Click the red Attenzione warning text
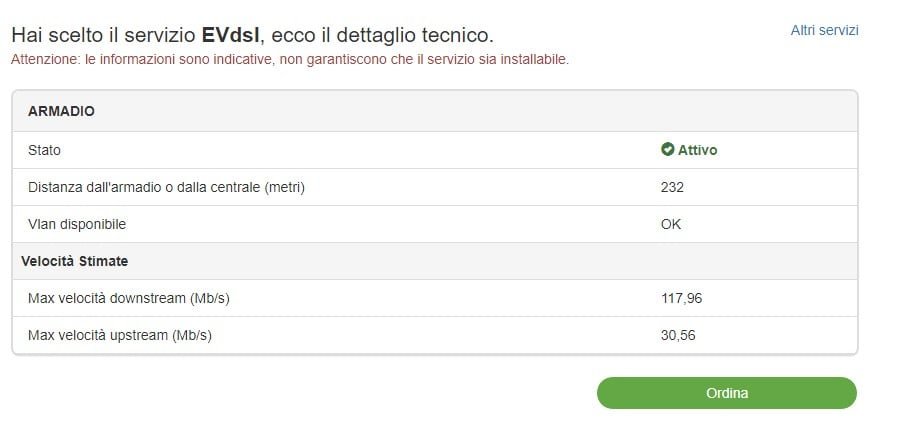The image size is (918, 429). coord(290,59)
